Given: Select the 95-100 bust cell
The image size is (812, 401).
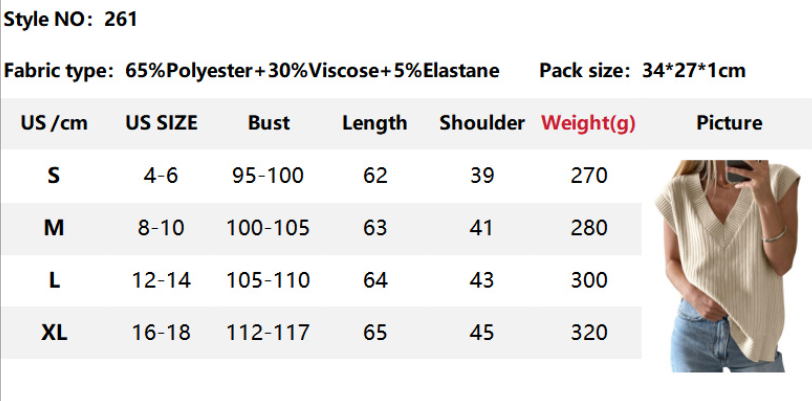Looking at the screenshot, I should point(268,176).
